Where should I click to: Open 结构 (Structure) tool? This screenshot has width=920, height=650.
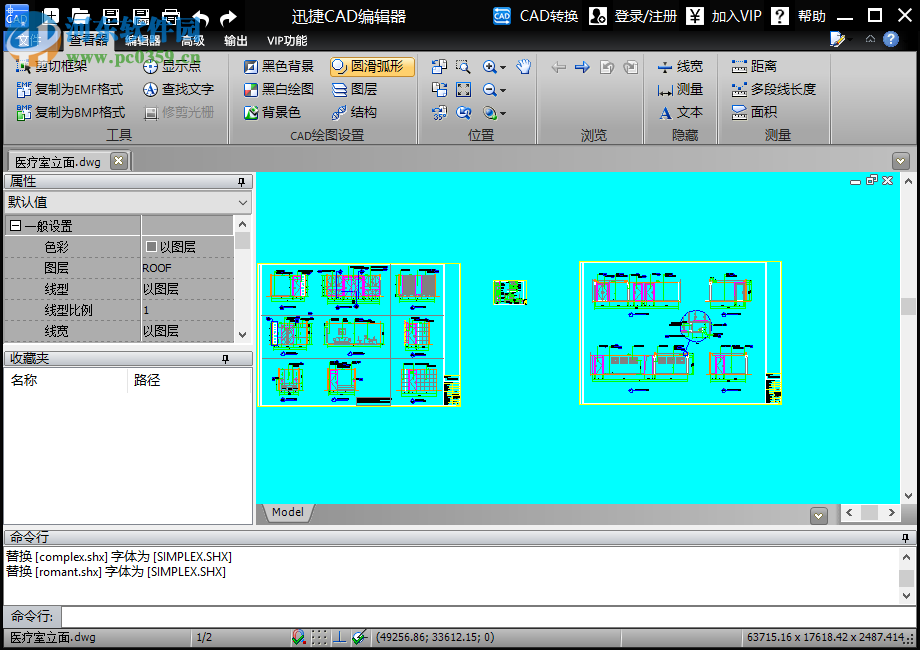354,112
